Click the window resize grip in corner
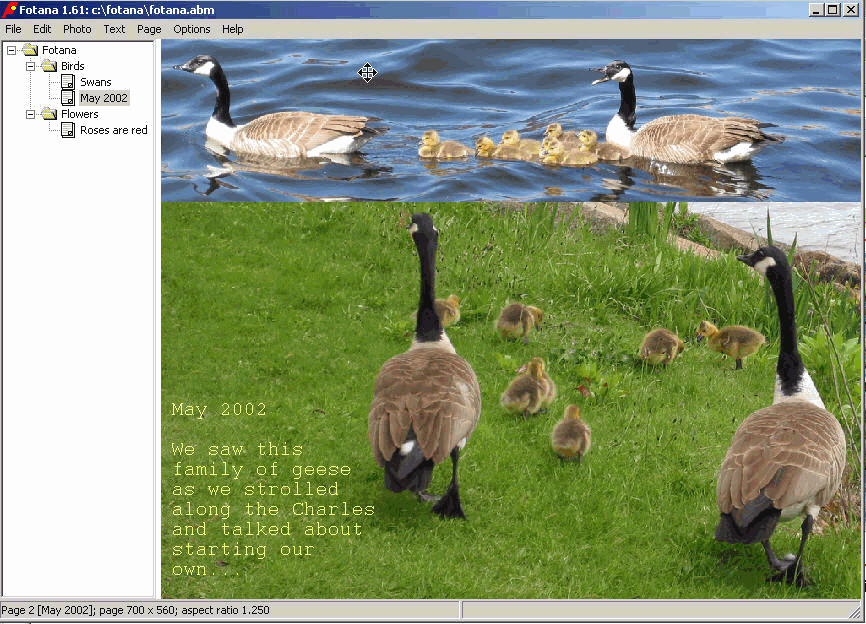The image size is (866, 624). (x=857, y=612)
